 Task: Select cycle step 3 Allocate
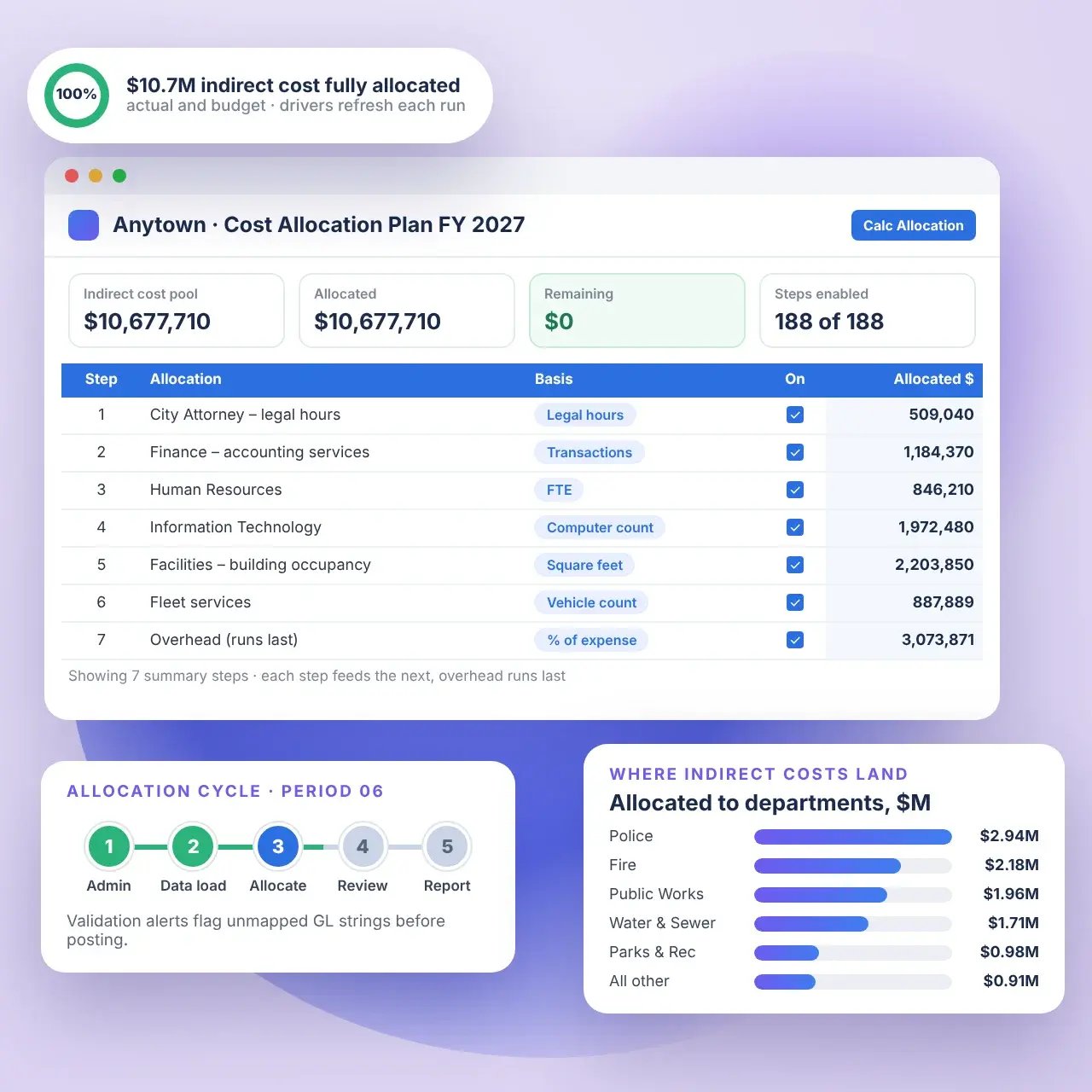(x=278, y=846)
